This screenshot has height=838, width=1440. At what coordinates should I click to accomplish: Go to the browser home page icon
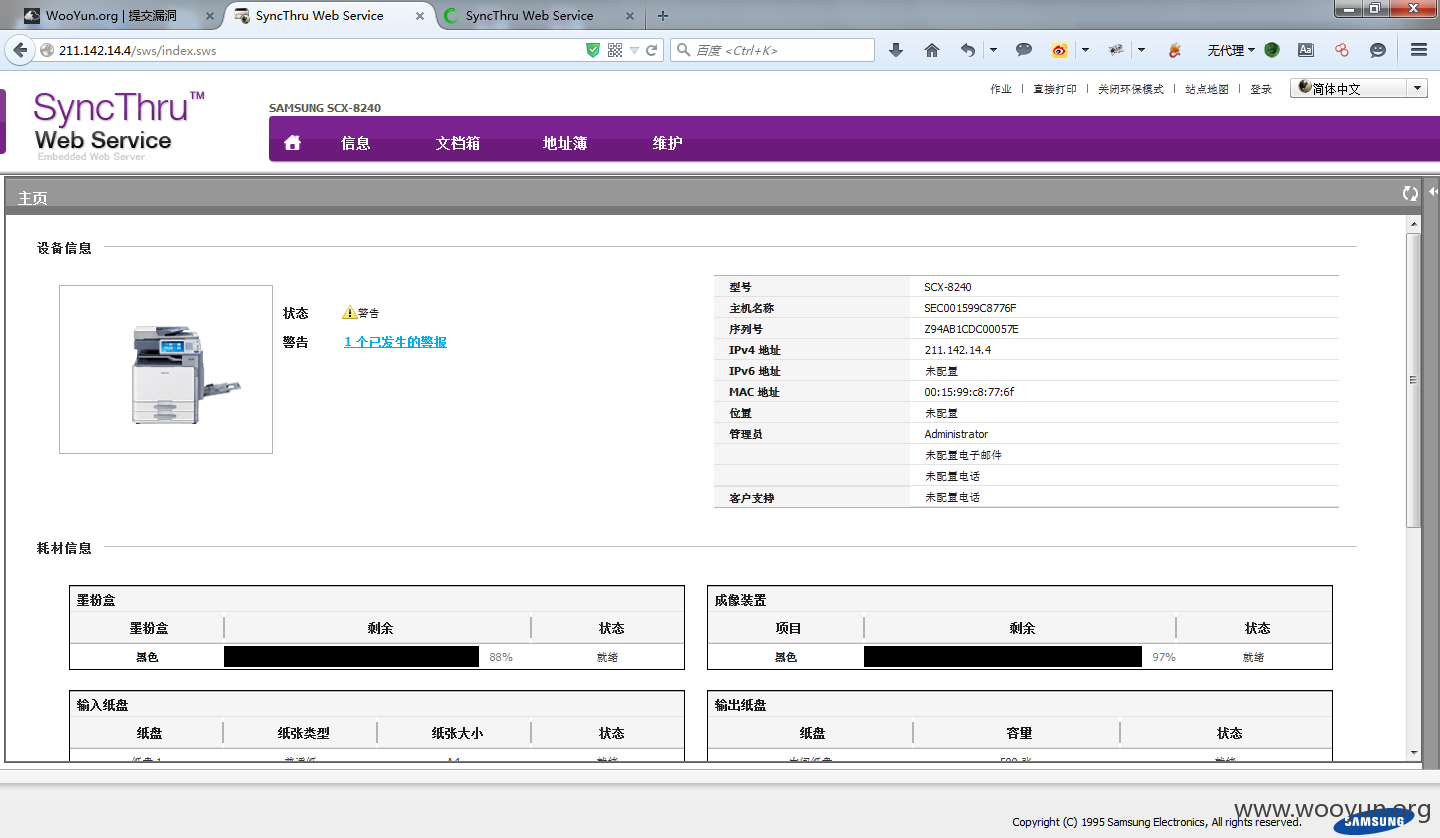click(x=932, y=50)
